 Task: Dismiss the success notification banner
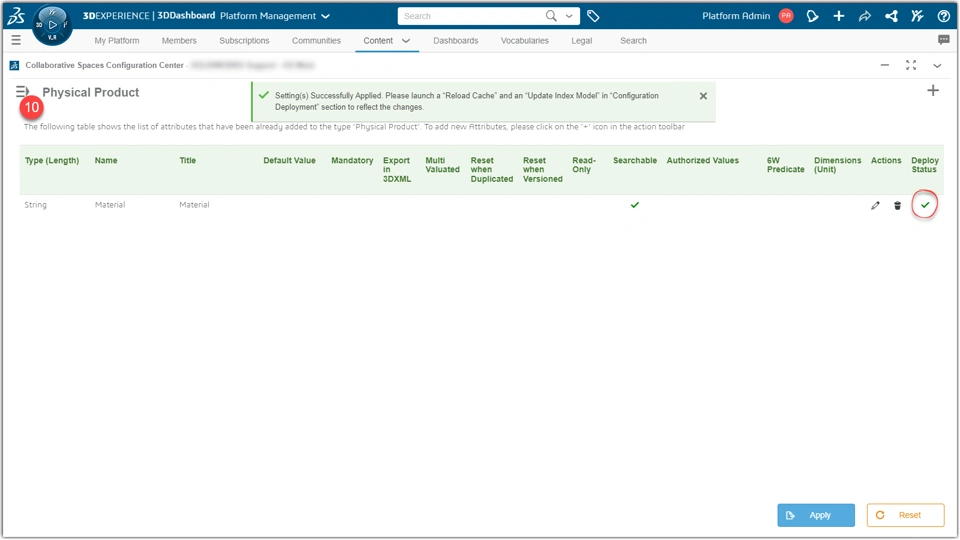point(703,96)
